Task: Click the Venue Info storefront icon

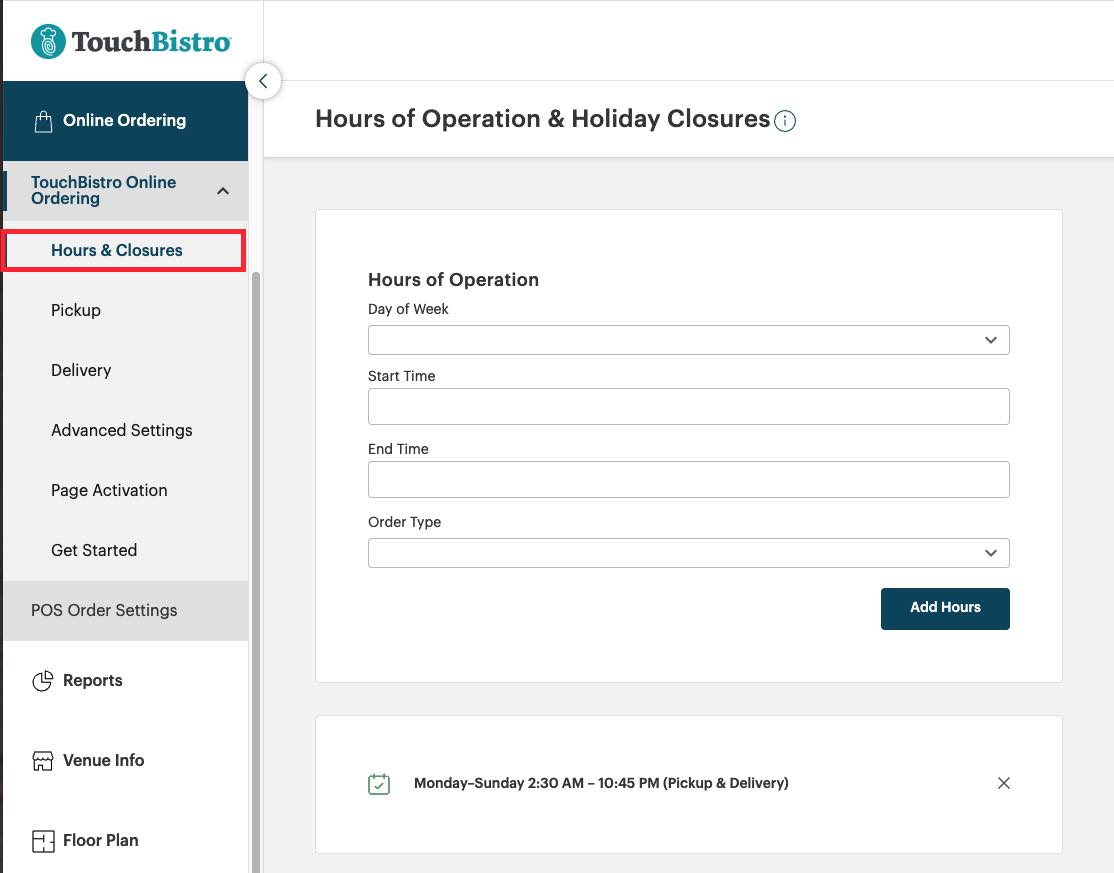Action: [42, 759]
